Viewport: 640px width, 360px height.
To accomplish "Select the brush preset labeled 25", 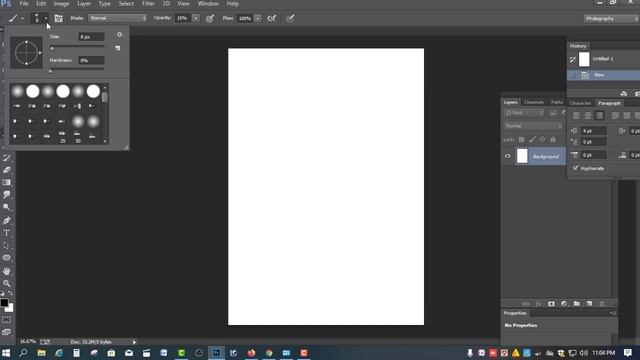I will click(x=62, y=137).
